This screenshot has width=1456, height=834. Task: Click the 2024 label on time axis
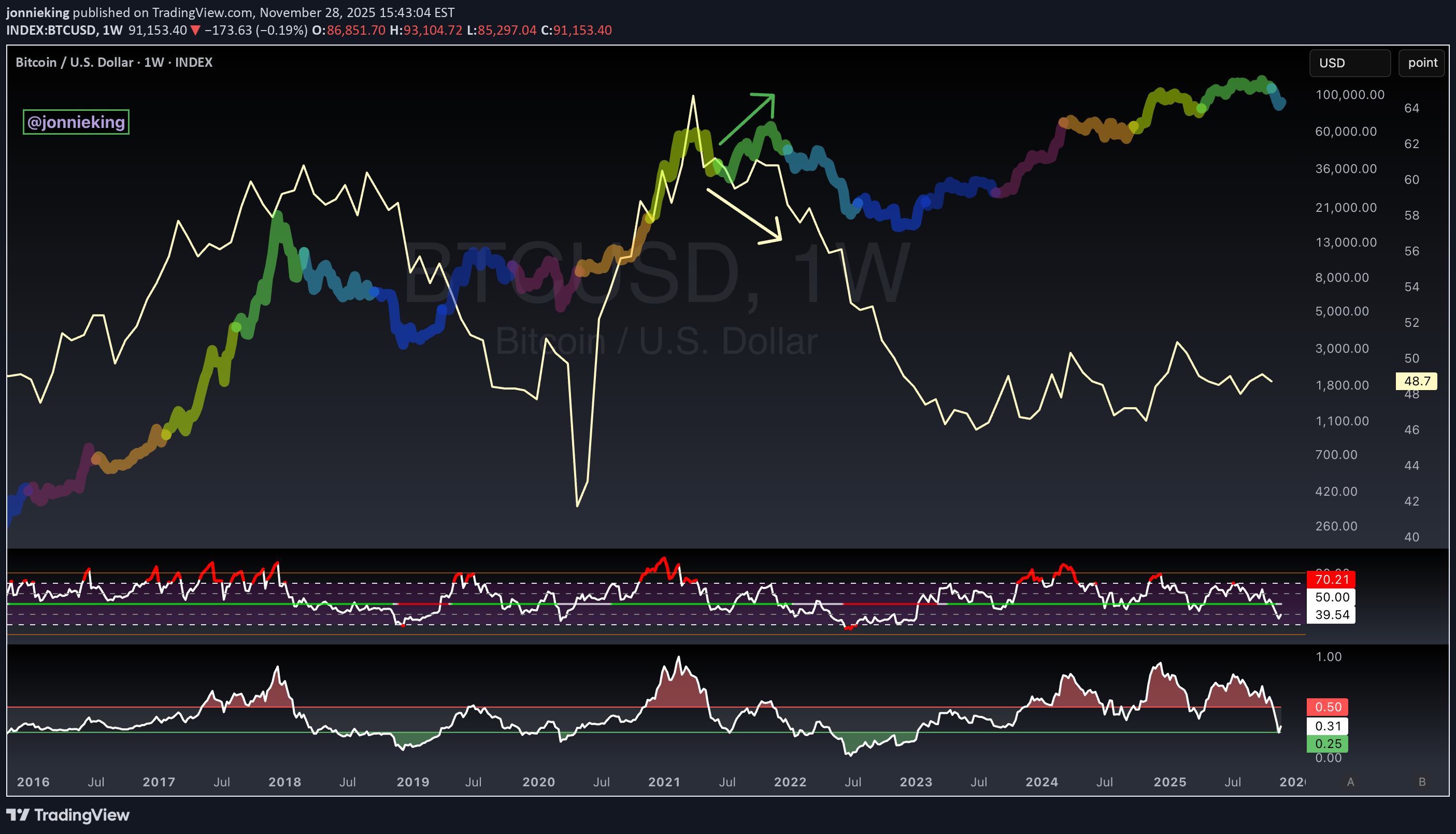pos(1041,782)
